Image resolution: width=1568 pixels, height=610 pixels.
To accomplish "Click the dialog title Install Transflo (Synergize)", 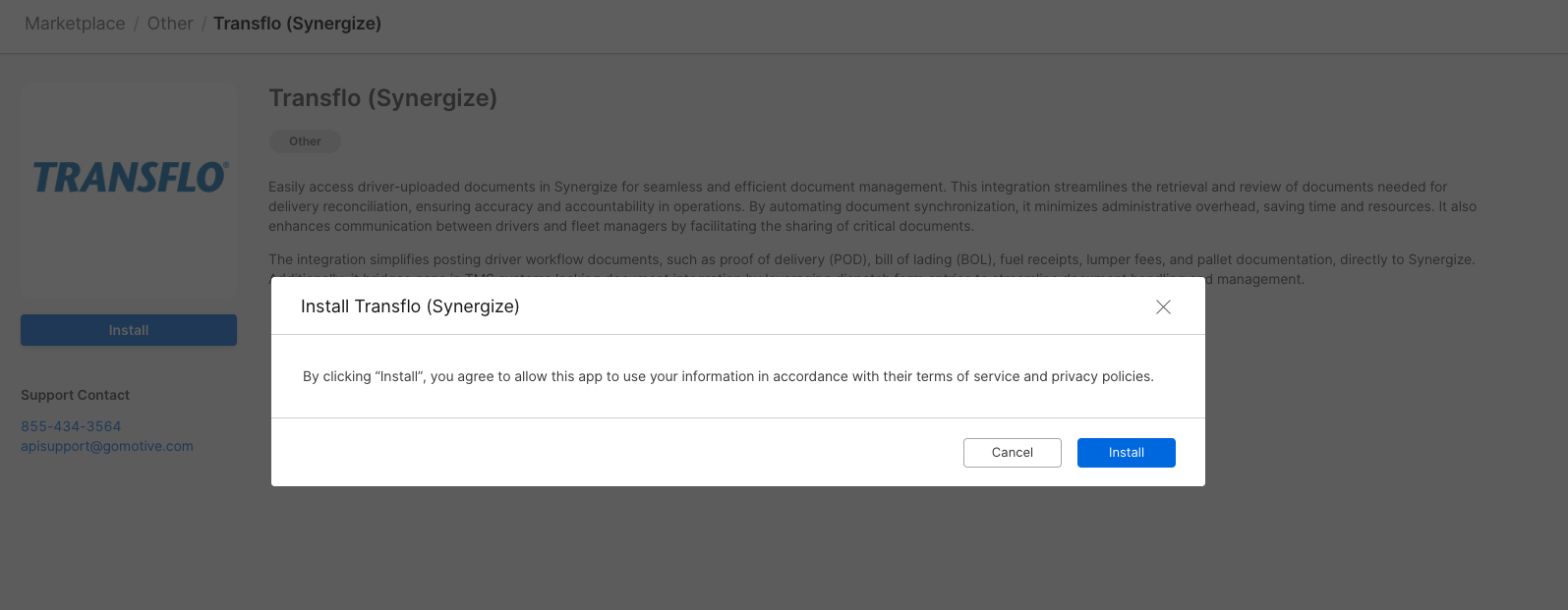I will click(x=410, y=306).
